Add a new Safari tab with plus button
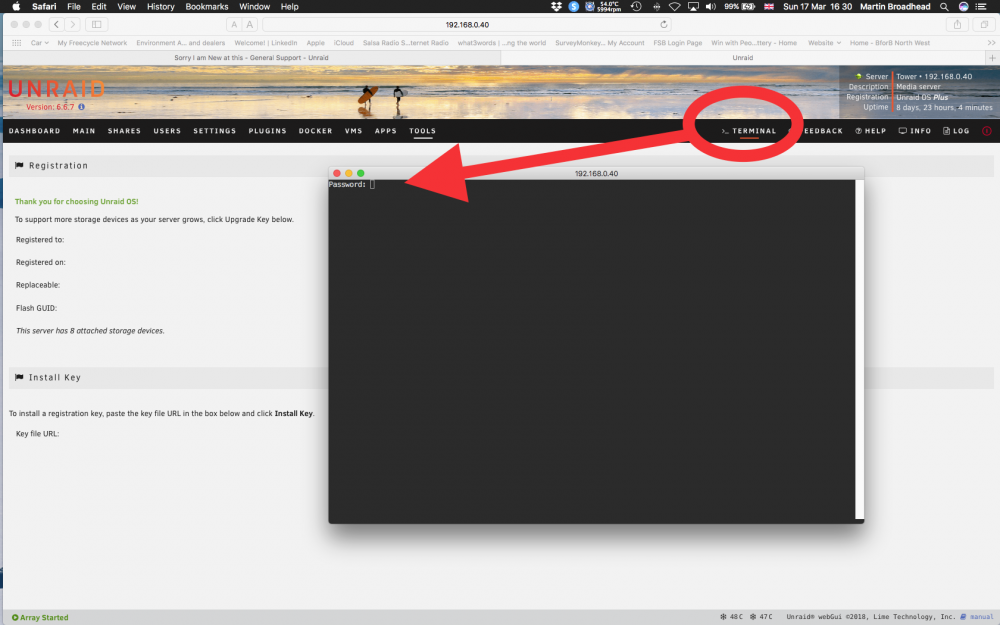1000x625 pixels. point(992,57)
